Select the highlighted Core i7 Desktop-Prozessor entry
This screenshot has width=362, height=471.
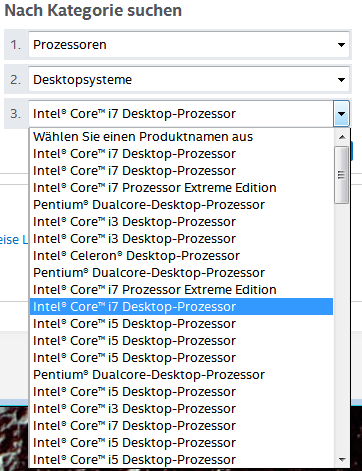click(181, 307)
